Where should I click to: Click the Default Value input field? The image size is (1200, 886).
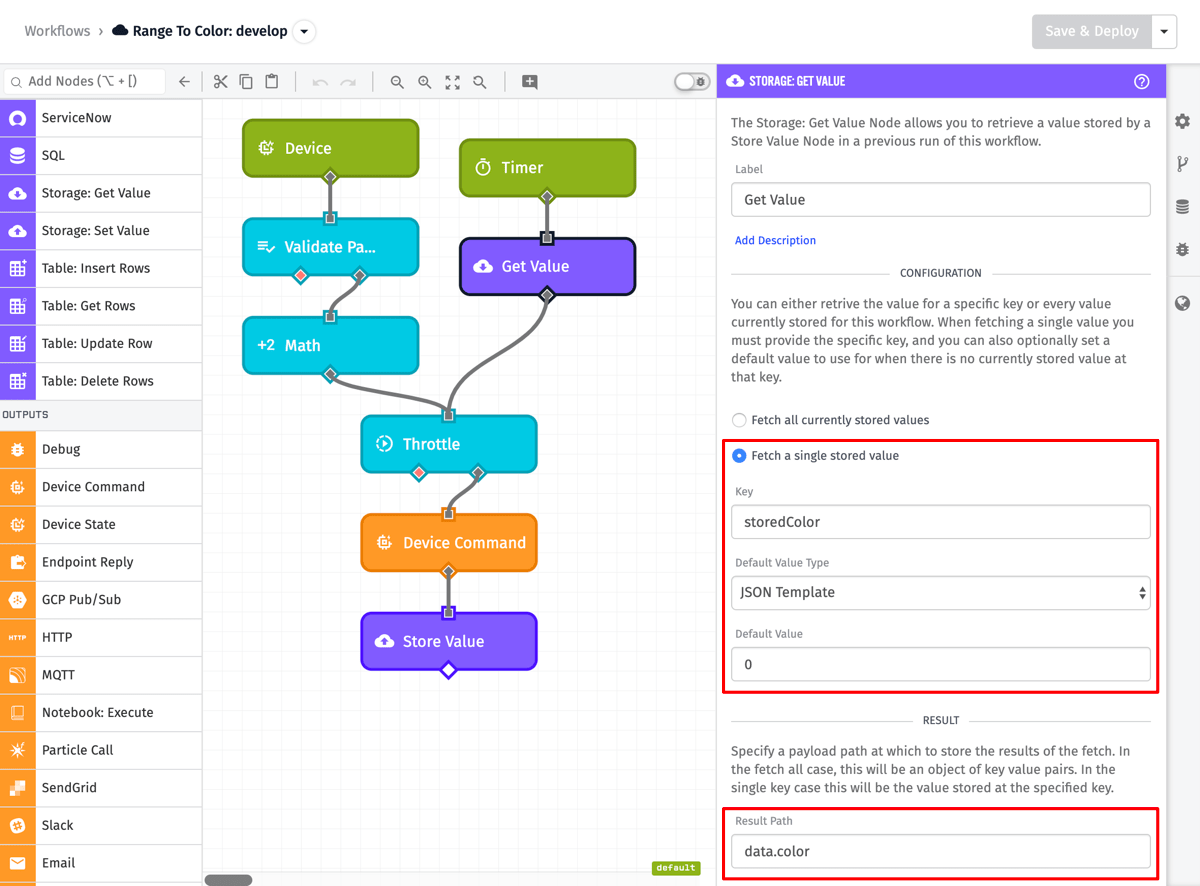[940, 664]
